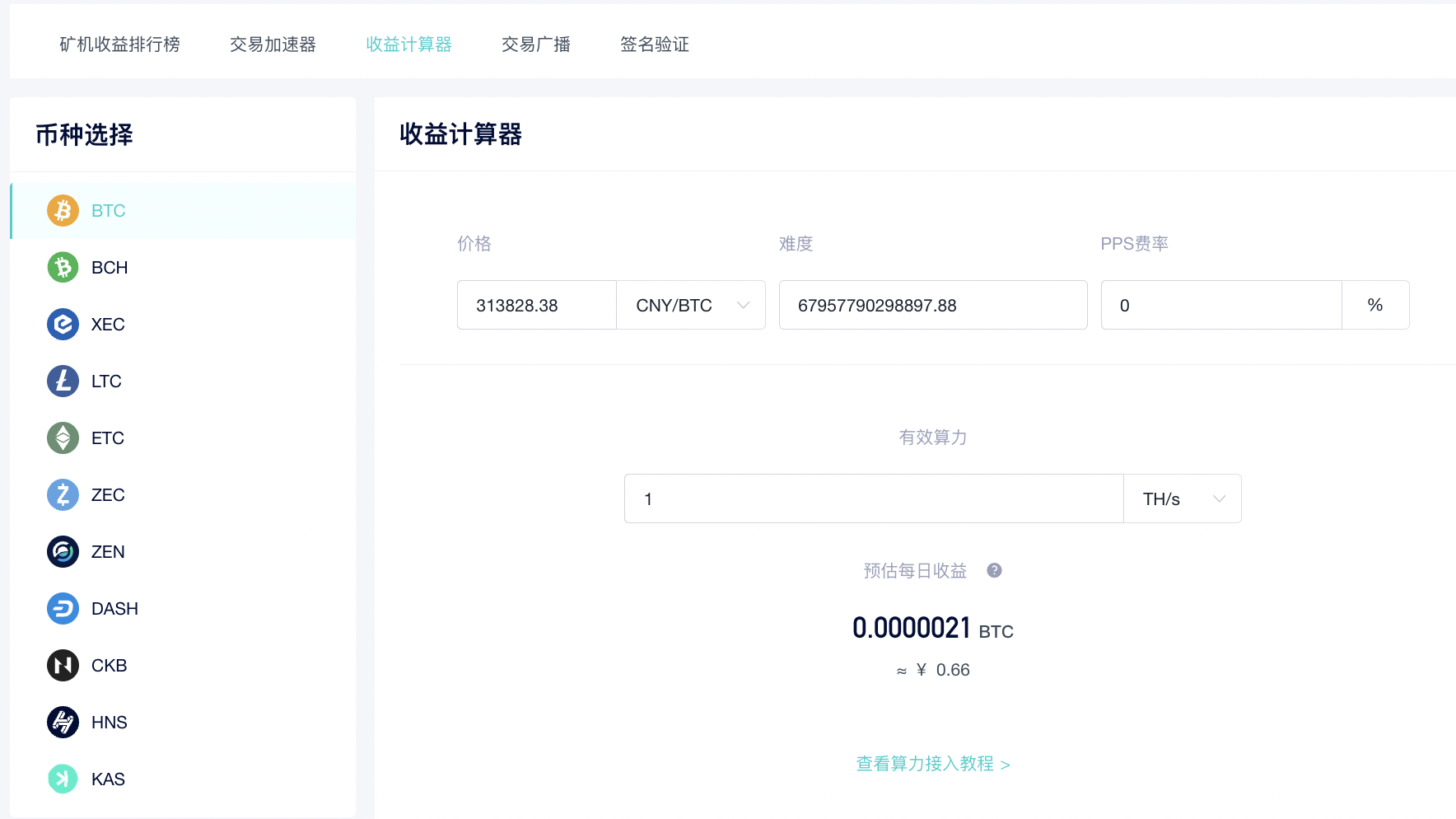Expand the TH/s hashrate unit dropdown

[1183, 498]
